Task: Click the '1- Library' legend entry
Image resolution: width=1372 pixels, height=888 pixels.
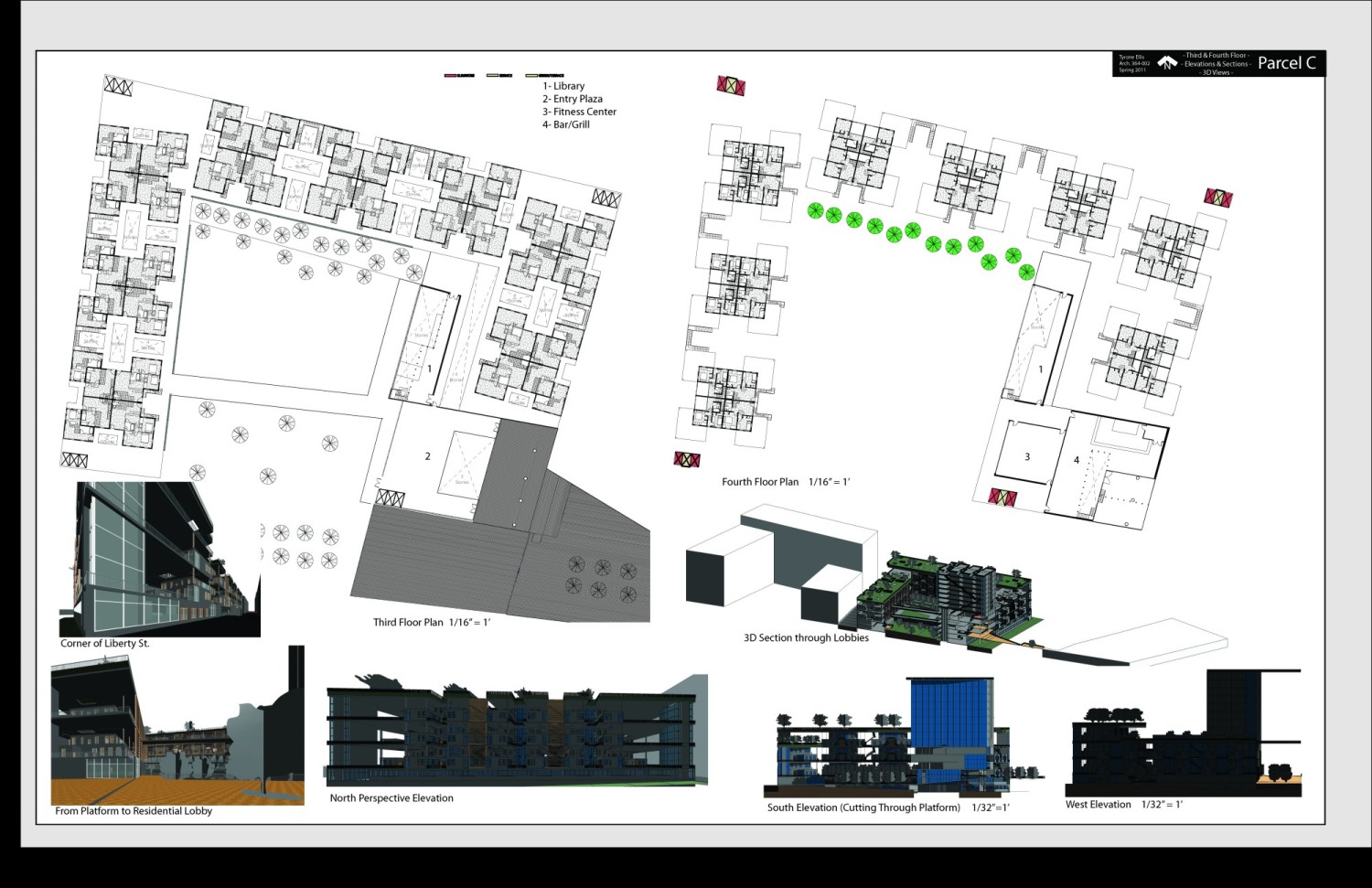Action: [563, 86]
